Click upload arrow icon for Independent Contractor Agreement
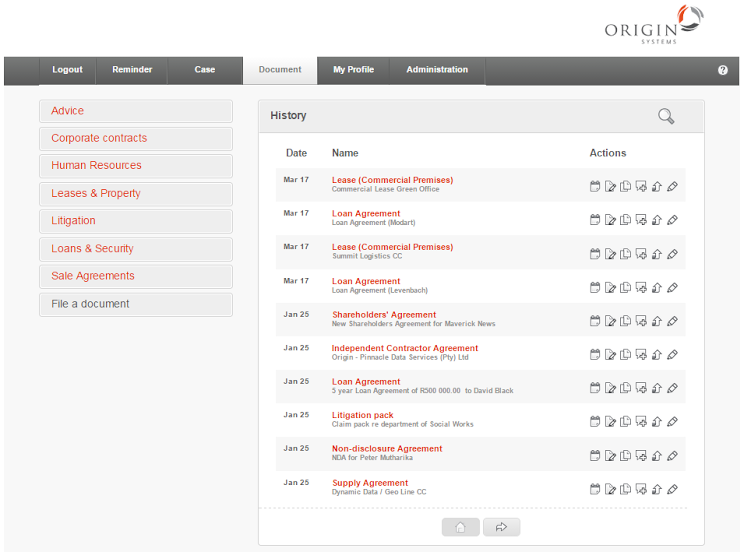Viewport: 744px width, 552px height. click(657, 355)
